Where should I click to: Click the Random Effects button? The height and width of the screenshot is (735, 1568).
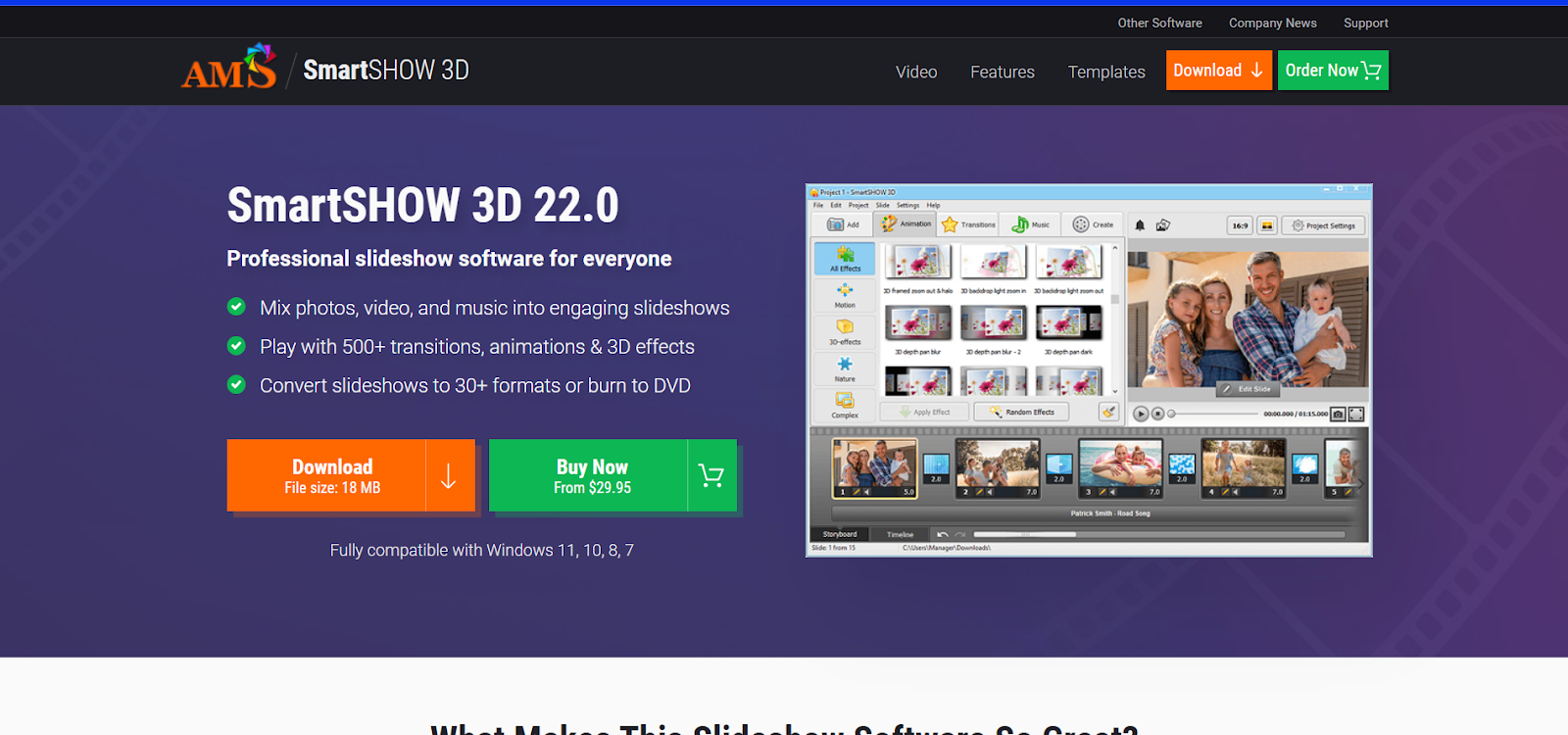point(1021,412)
